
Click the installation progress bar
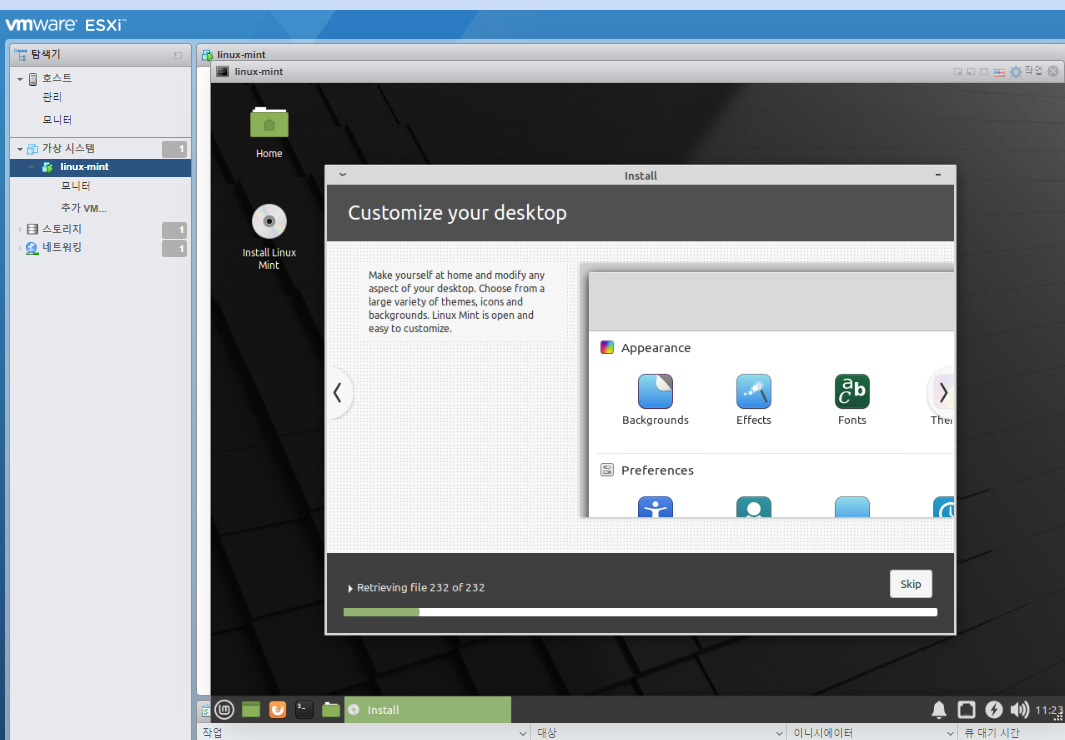[x=640, y=612]
